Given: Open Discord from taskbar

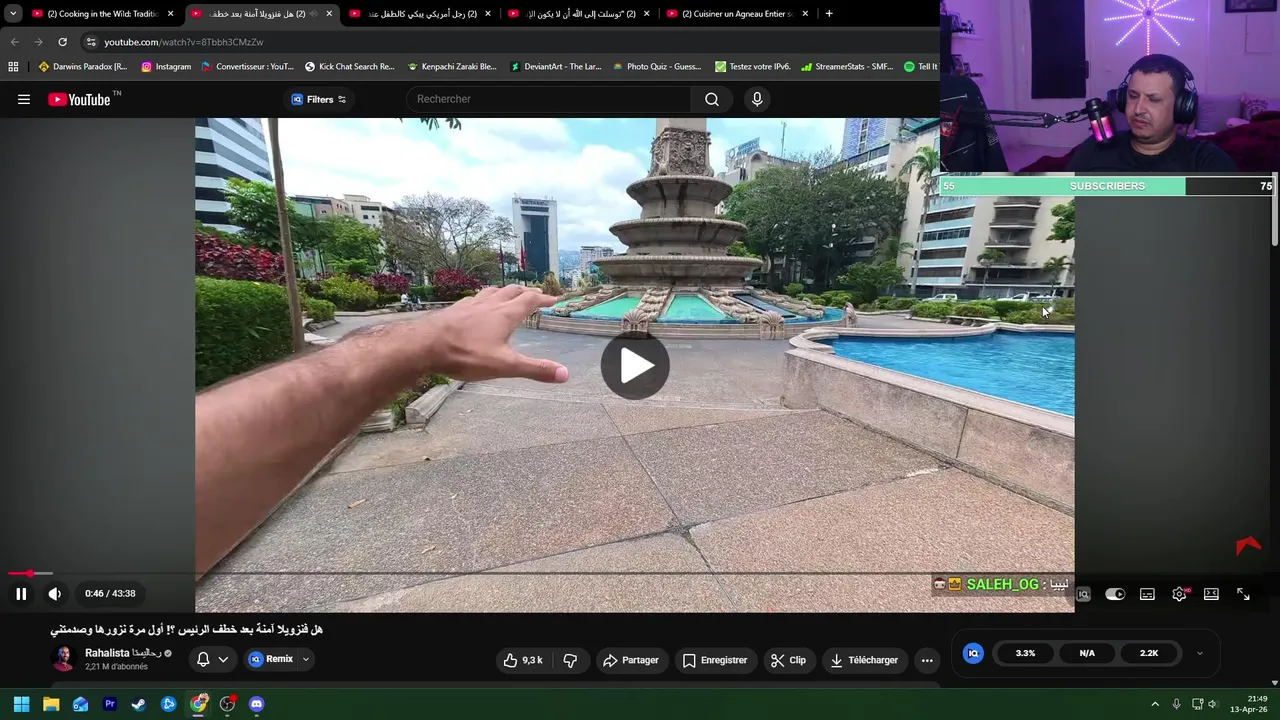Looking at the screenshot, I should click(257, 704).
